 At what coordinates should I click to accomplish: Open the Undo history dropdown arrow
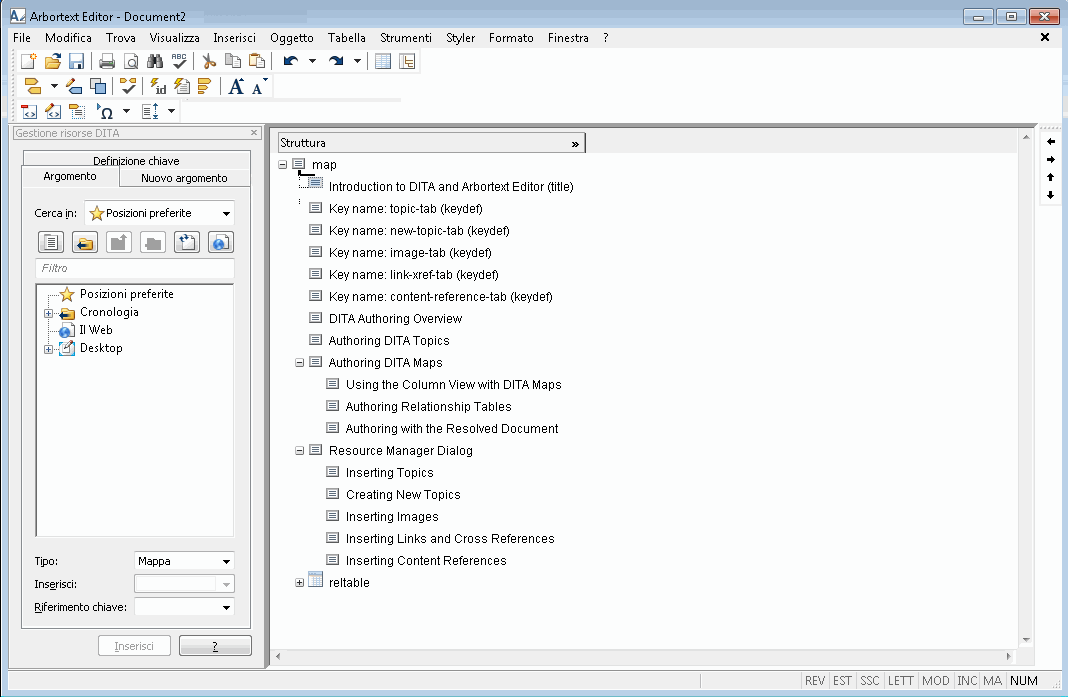point(312,61)
